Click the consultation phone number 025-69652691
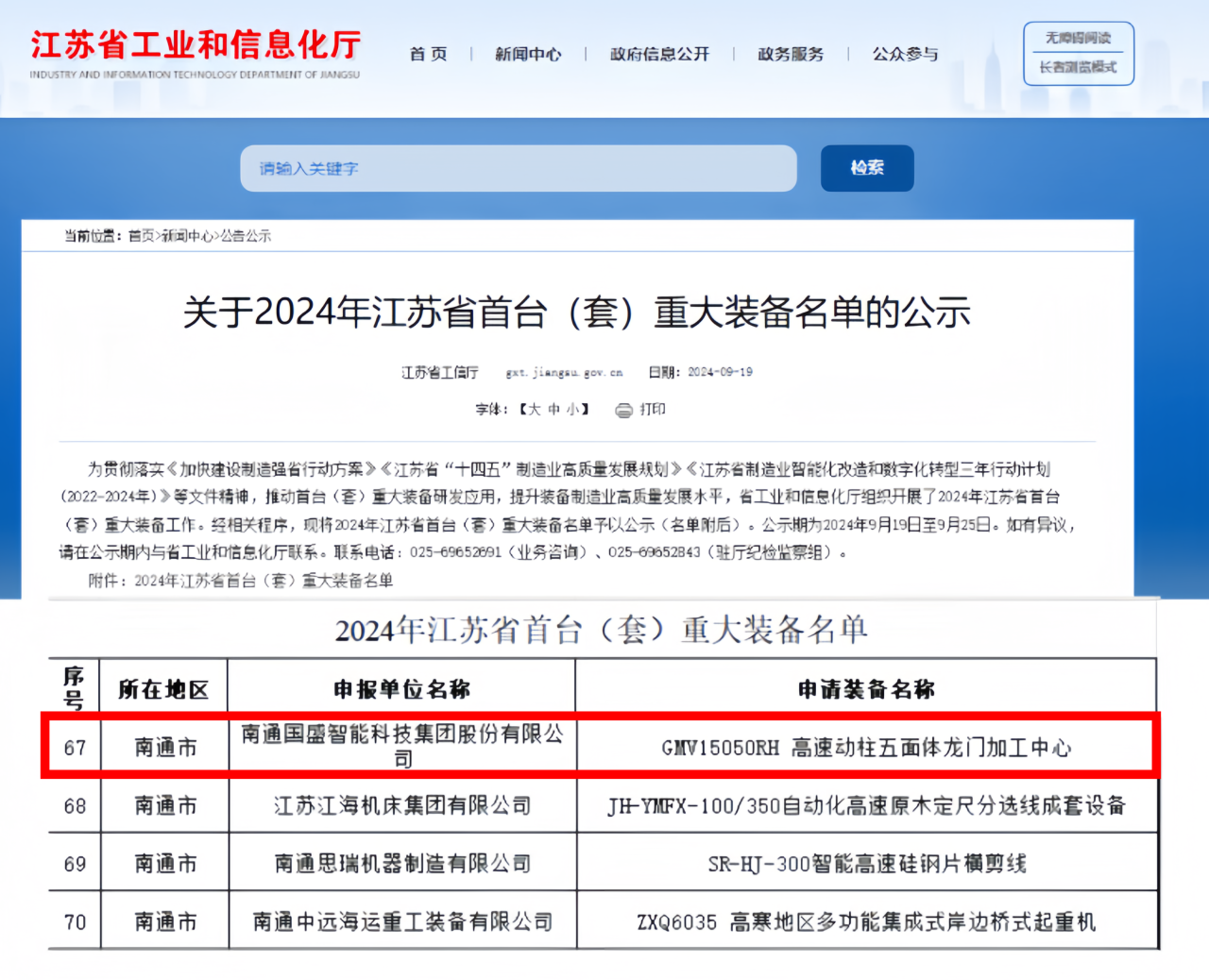This screenshot has height=980, width=1209. click(x=455, y=552)
